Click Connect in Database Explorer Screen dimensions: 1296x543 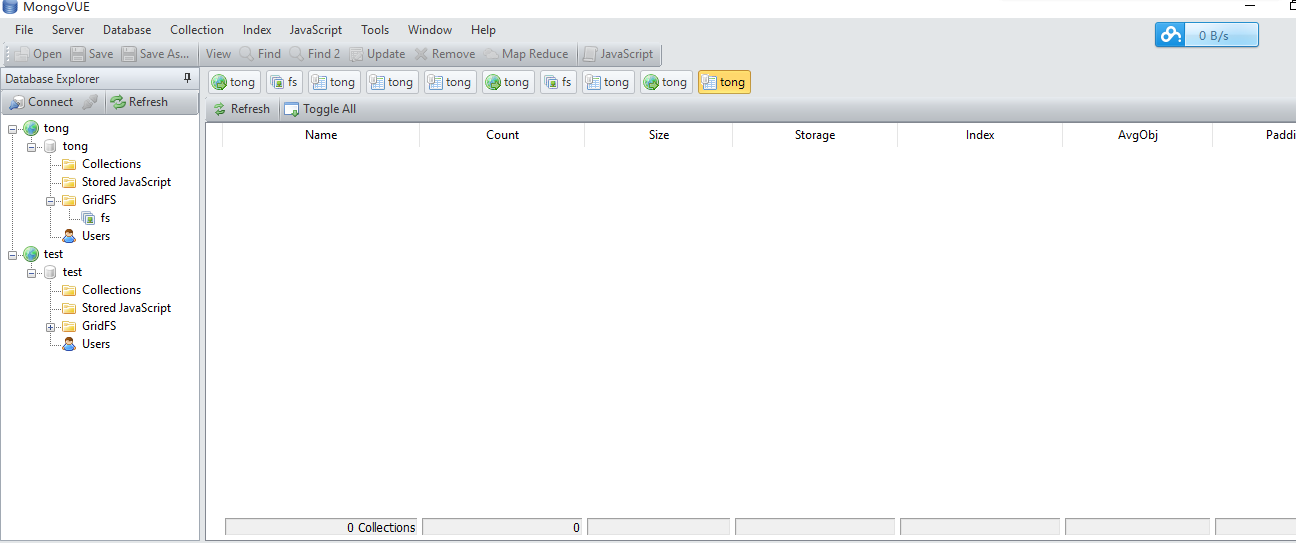[x=41, y=102]
